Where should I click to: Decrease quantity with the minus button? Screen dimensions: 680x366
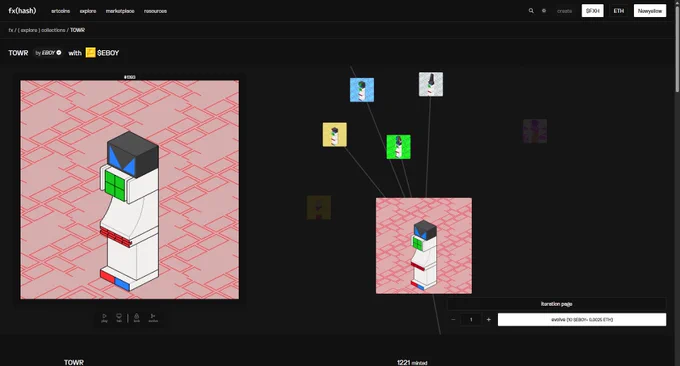(453, 320)
